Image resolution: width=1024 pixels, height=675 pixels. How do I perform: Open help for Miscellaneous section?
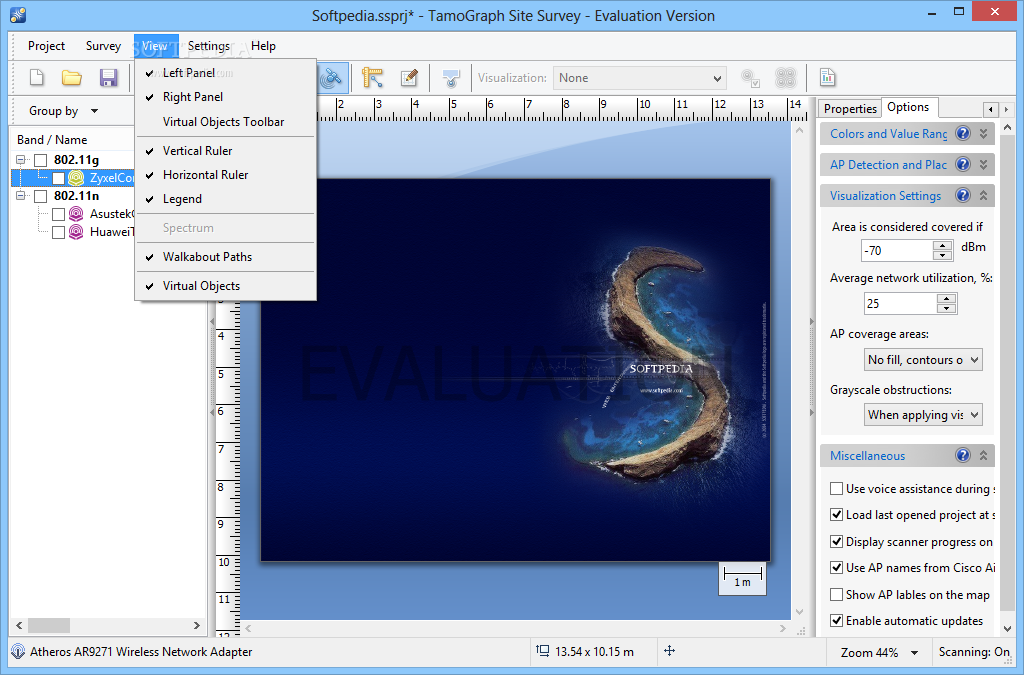963,455
